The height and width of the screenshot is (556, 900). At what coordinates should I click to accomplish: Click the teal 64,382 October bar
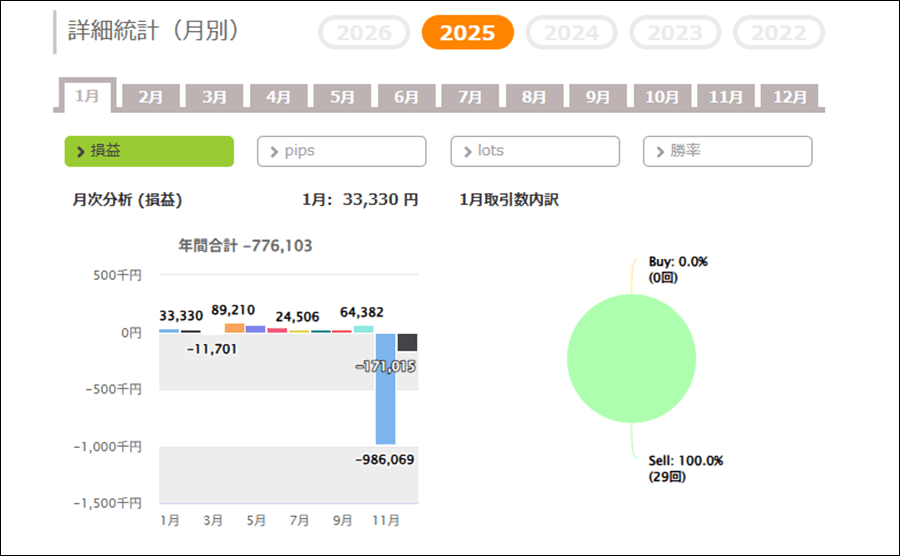(364, 328)
